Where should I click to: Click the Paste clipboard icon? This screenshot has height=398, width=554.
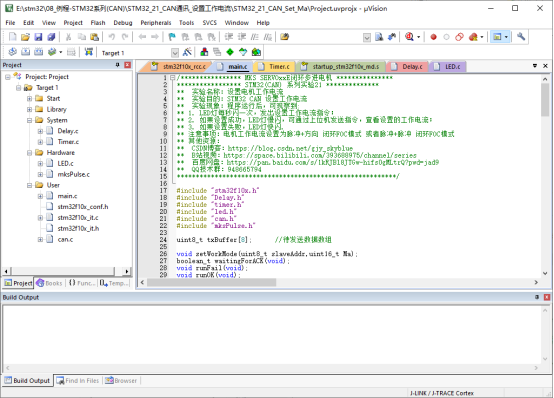tap(94, 37)
